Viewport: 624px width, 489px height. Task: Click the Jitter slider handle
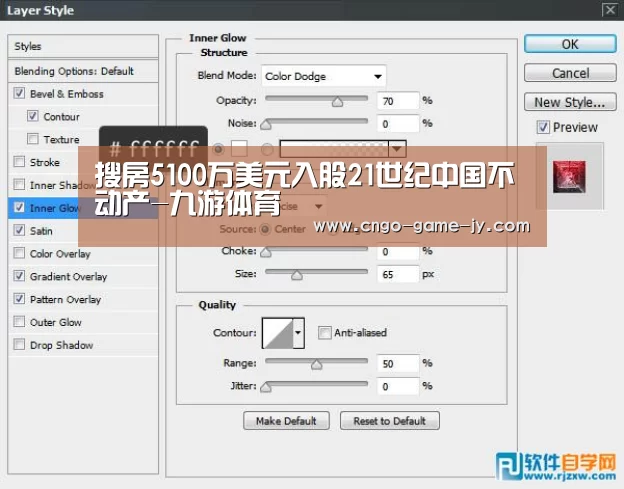pyautogui.click(x=266, y=387)
